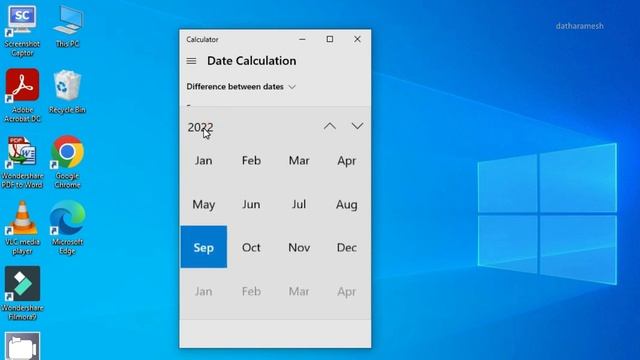Select greyed-out Apr of next year

(347, 291)
